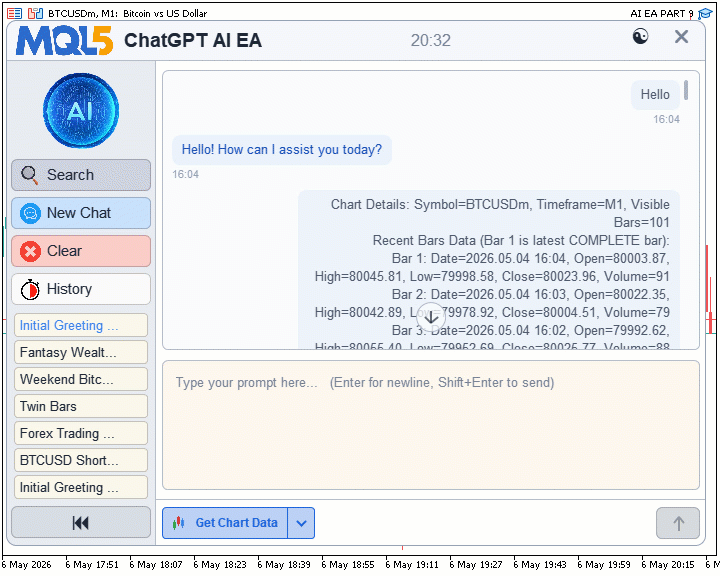The image size is (720, 576).
Task: Open the Weekend Bitc... chat
Action: pyautogui.click(x=81, y=379)
